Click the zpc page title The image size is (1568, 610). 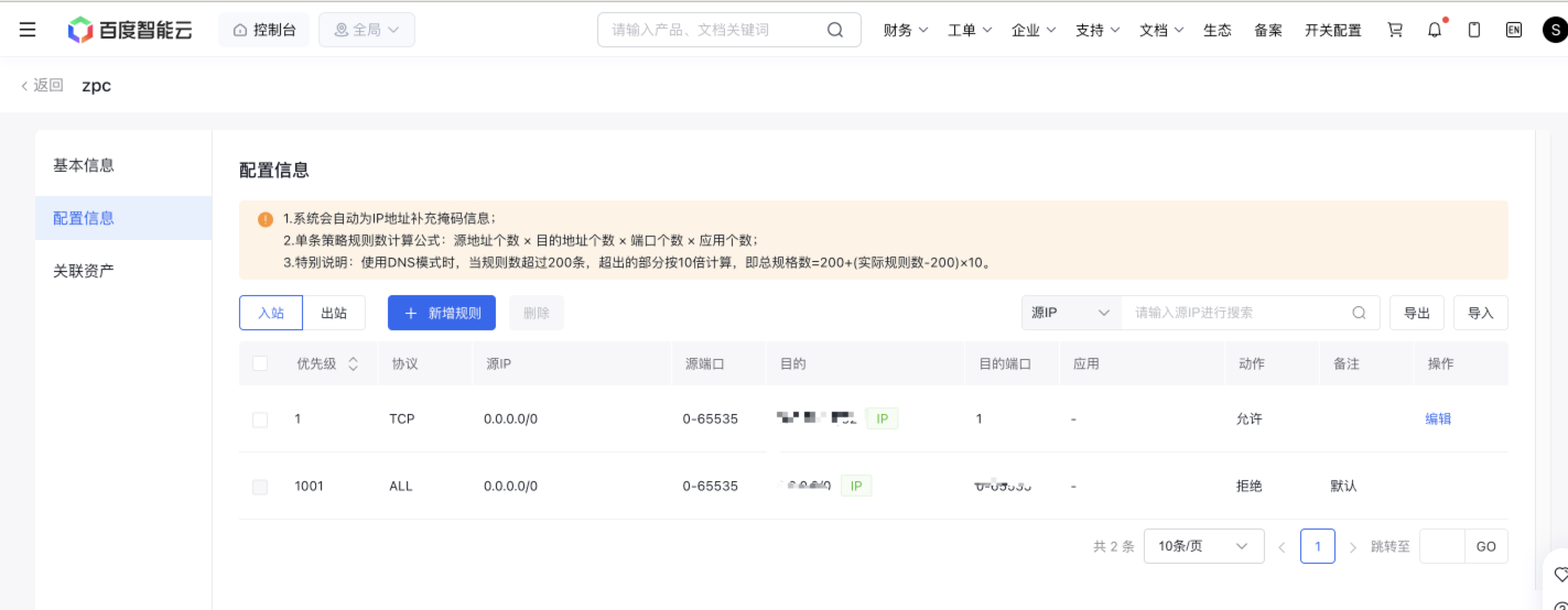[x=96, y=85]
